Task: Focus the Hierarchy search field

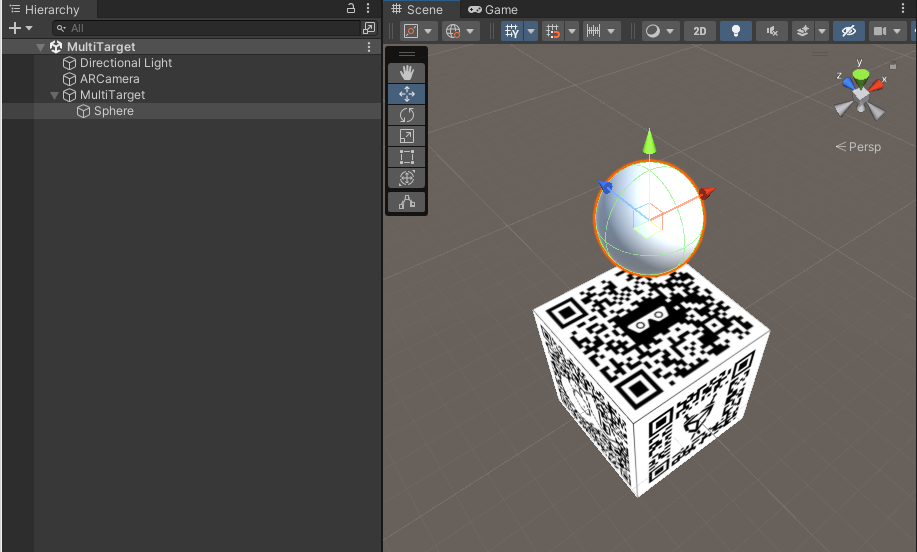Action: tap(206, 28)
